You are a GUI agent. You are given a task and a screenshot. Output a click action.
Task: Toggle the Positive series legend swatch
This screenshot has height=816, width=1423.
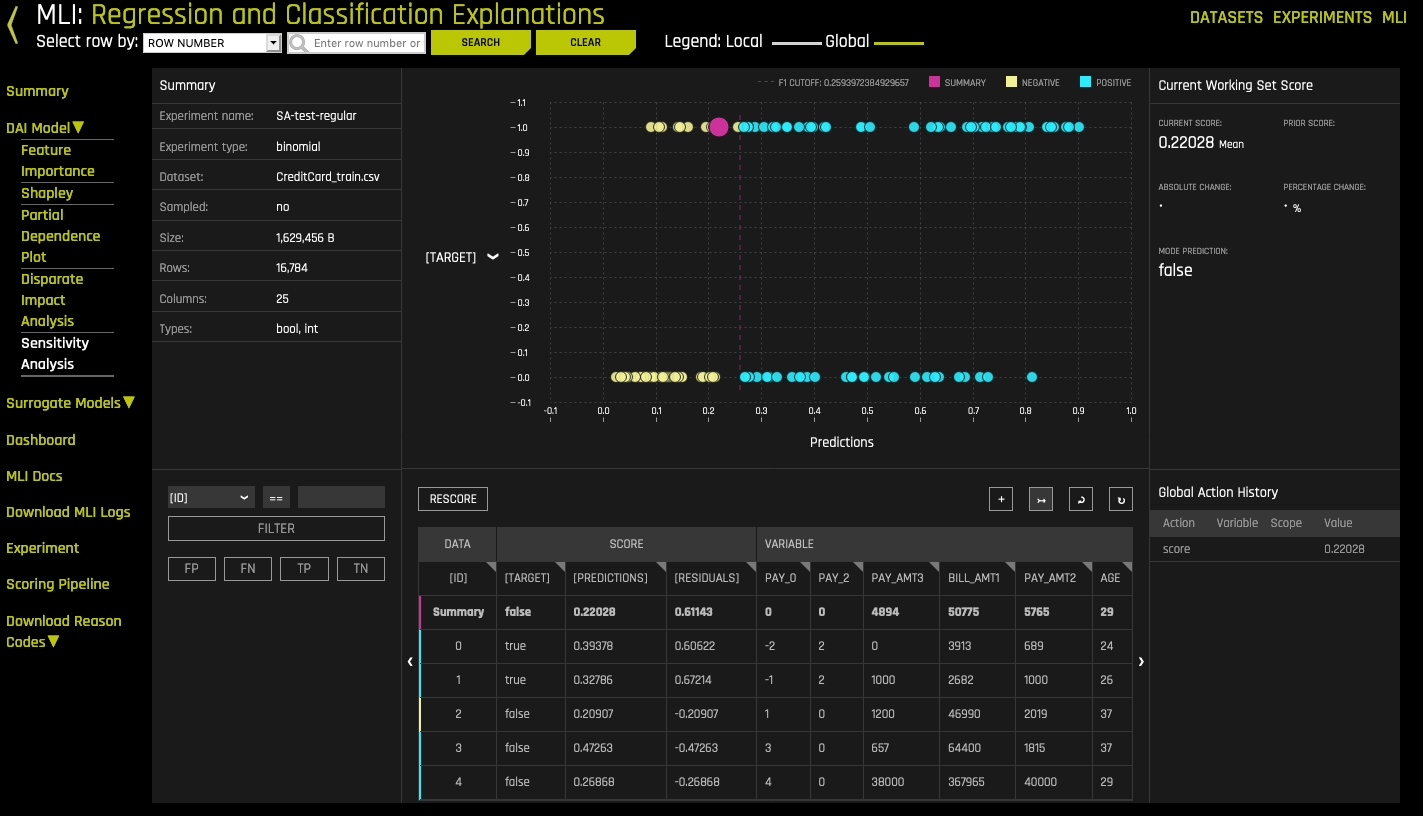pyautogui.click(x=1085, y=82)
